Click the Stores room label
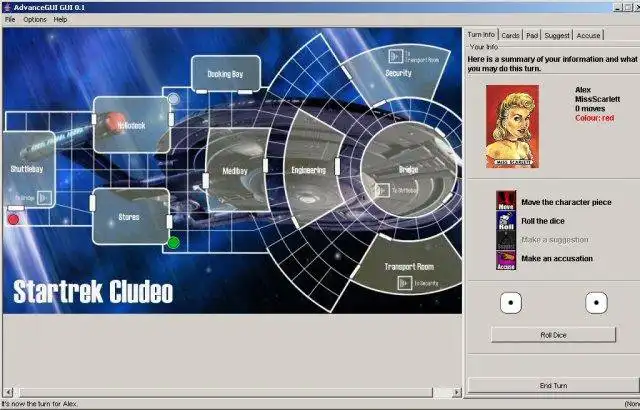 [x=129, y=217]
